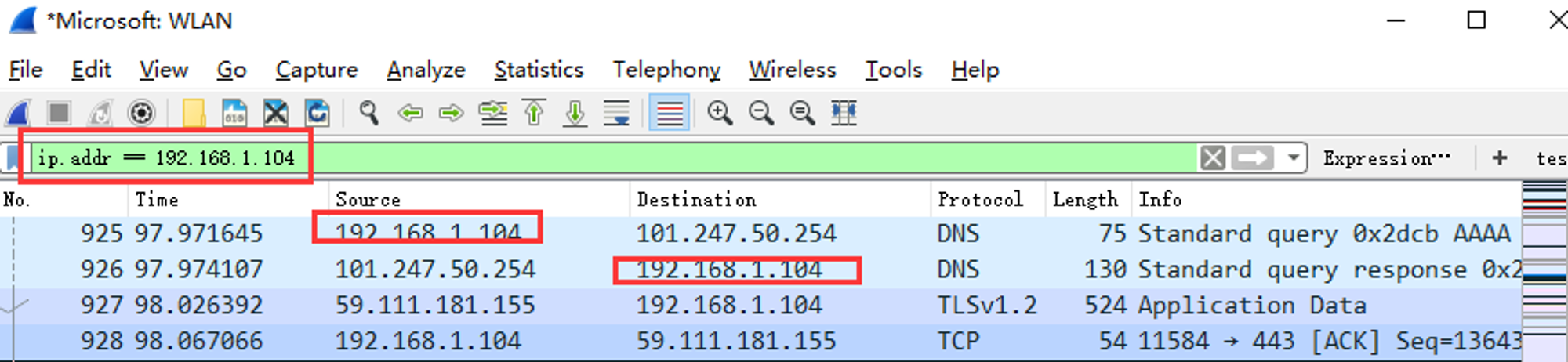Open the Statistics menu

(x=539, y=70)
